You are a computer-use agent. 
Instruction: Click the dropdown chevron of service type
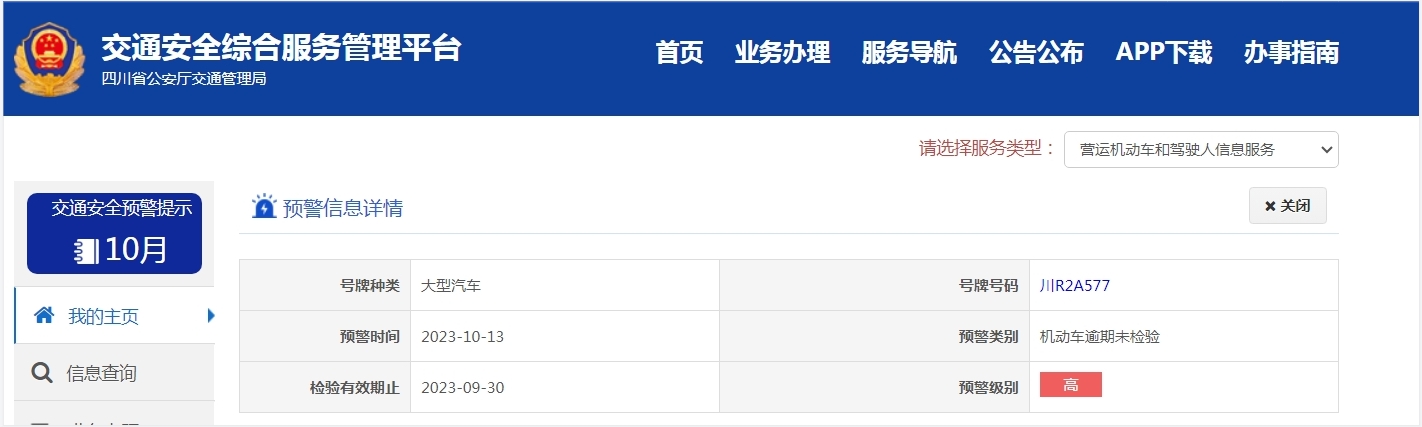click(x=1327, y=150)
